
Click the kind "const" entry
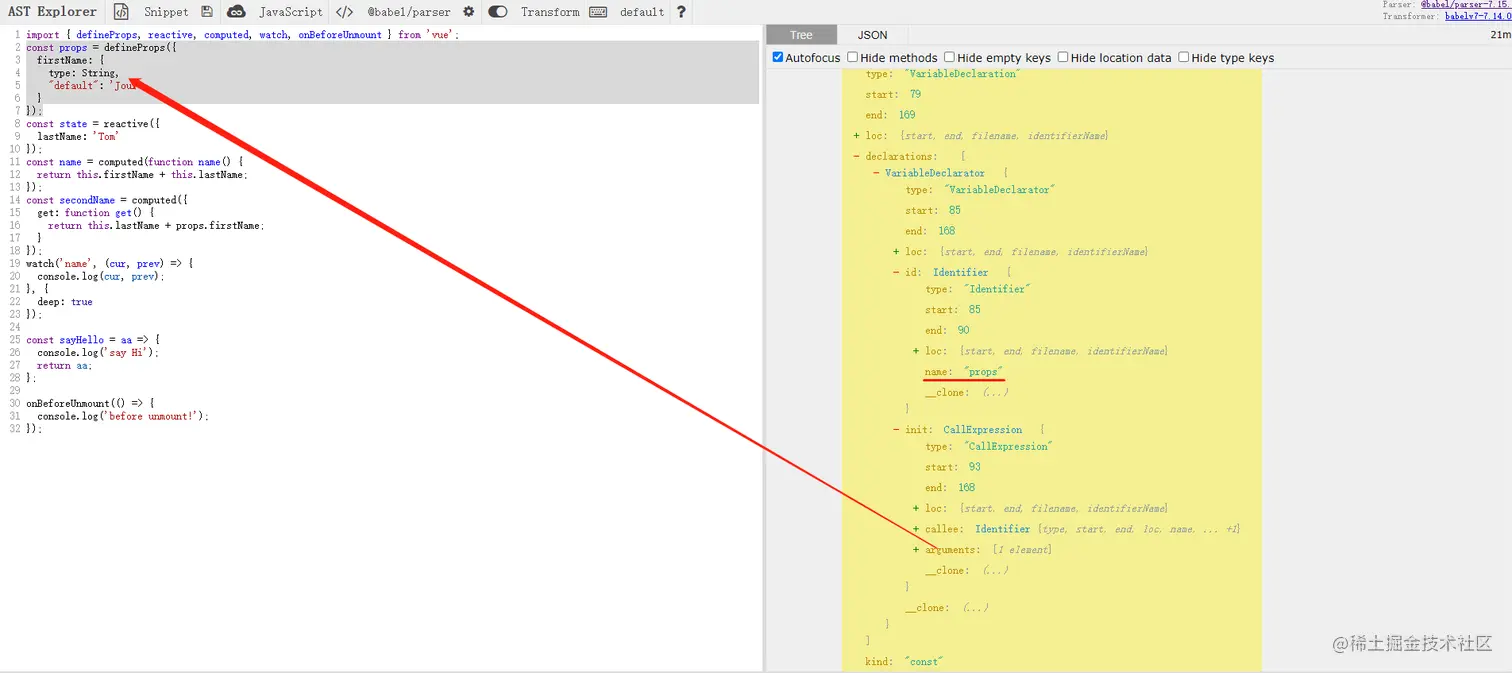(904, 662)
